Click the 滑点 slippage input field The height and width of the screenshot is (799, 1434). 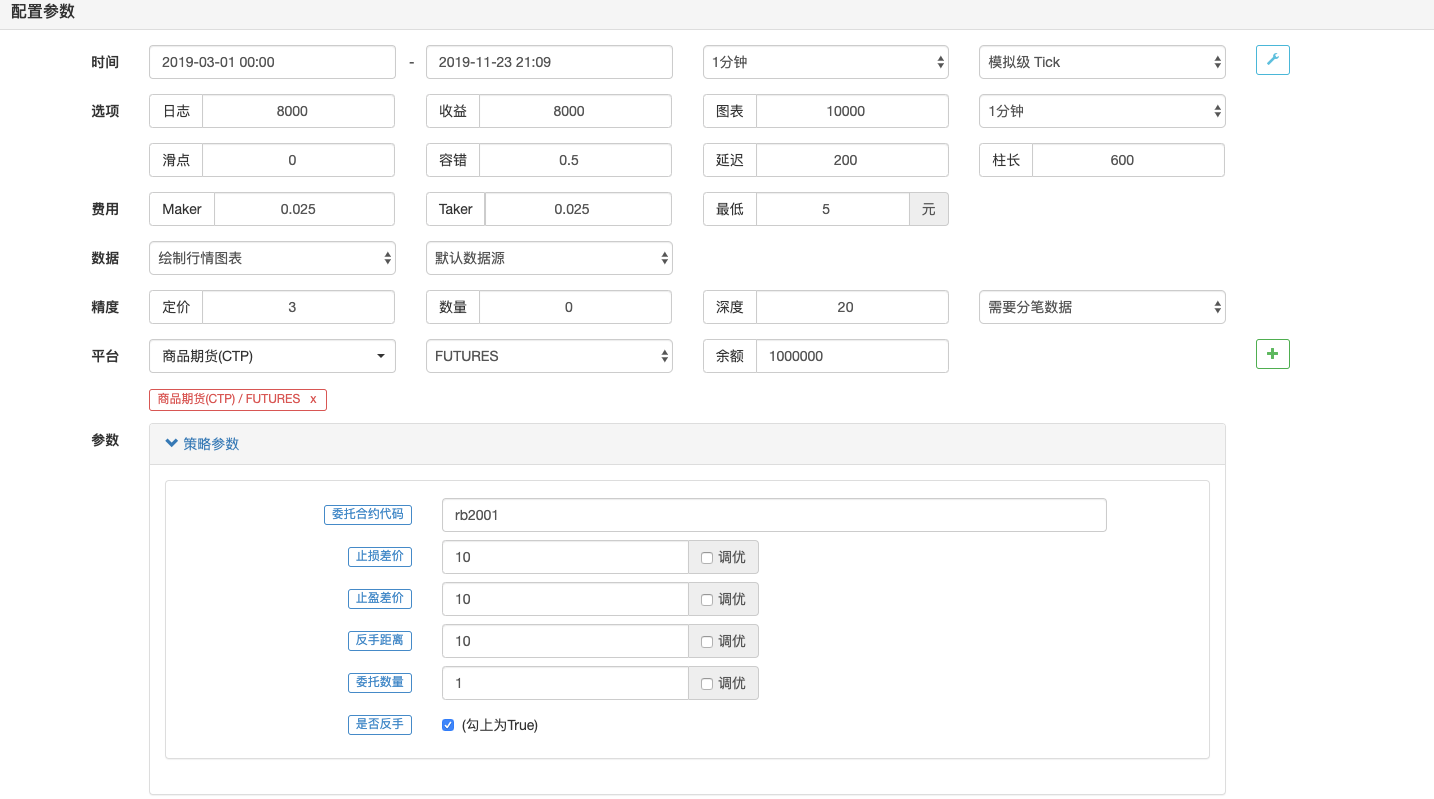pos(298,160)
